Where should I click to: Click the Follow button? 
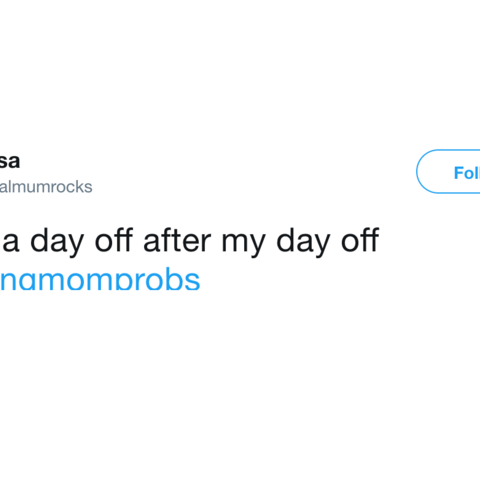[448, 172]
